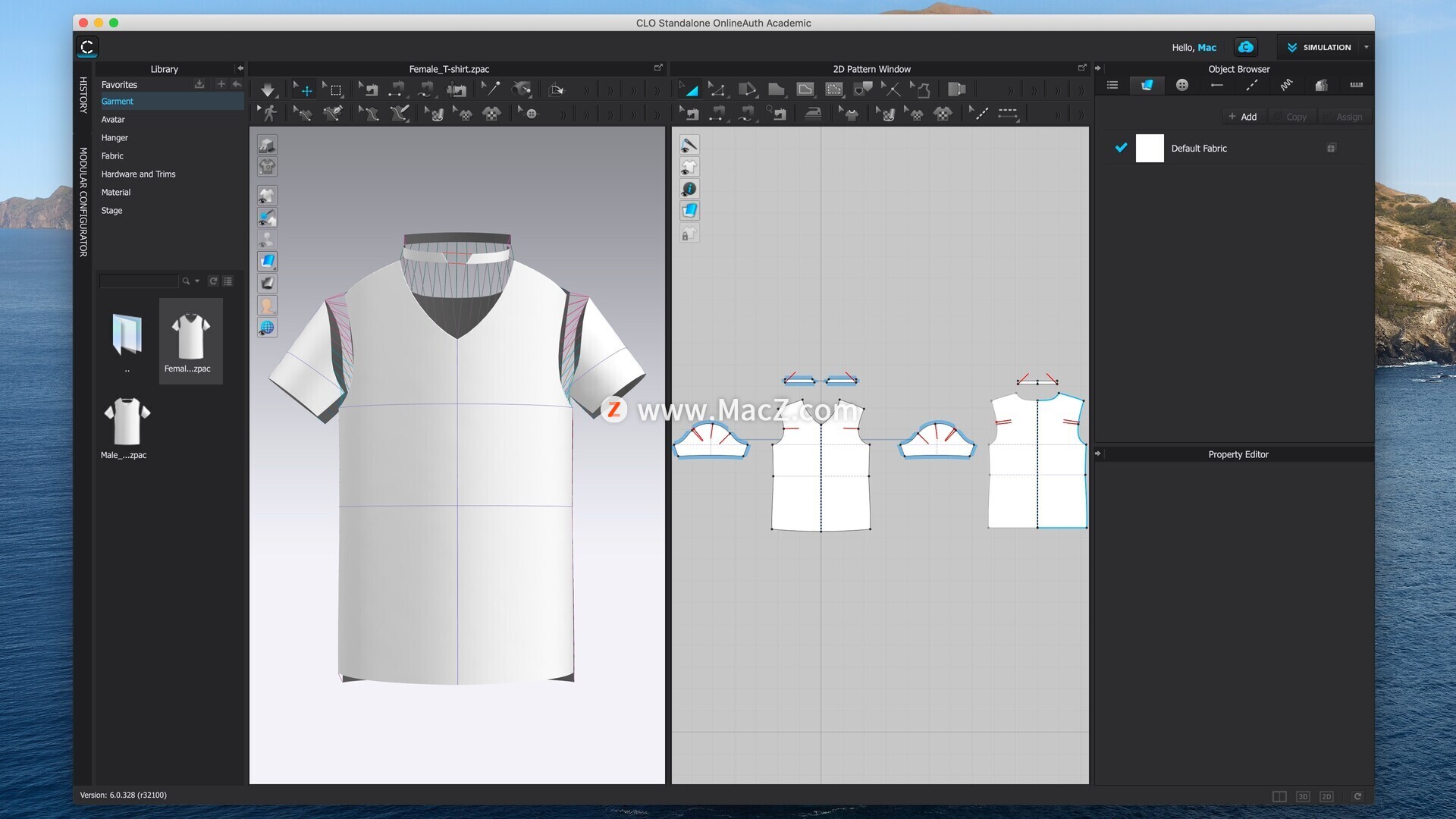Toggle Show Garment in 3D window side toolbar
This screenshot has width=1456, height=819.
[x=267, y=196]
